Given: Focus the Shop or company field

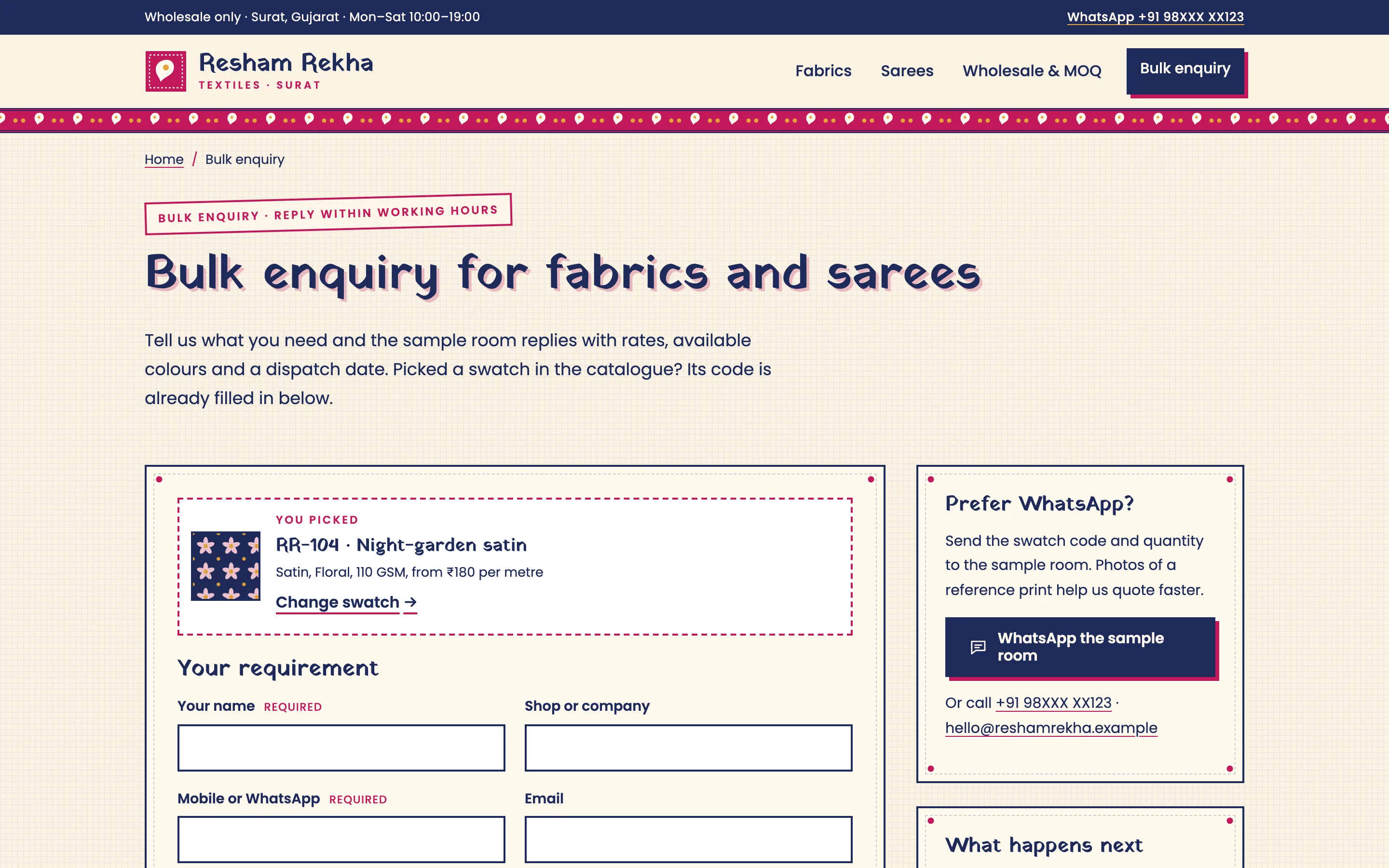Looking at the screenshot, I should tap(688, 747).
